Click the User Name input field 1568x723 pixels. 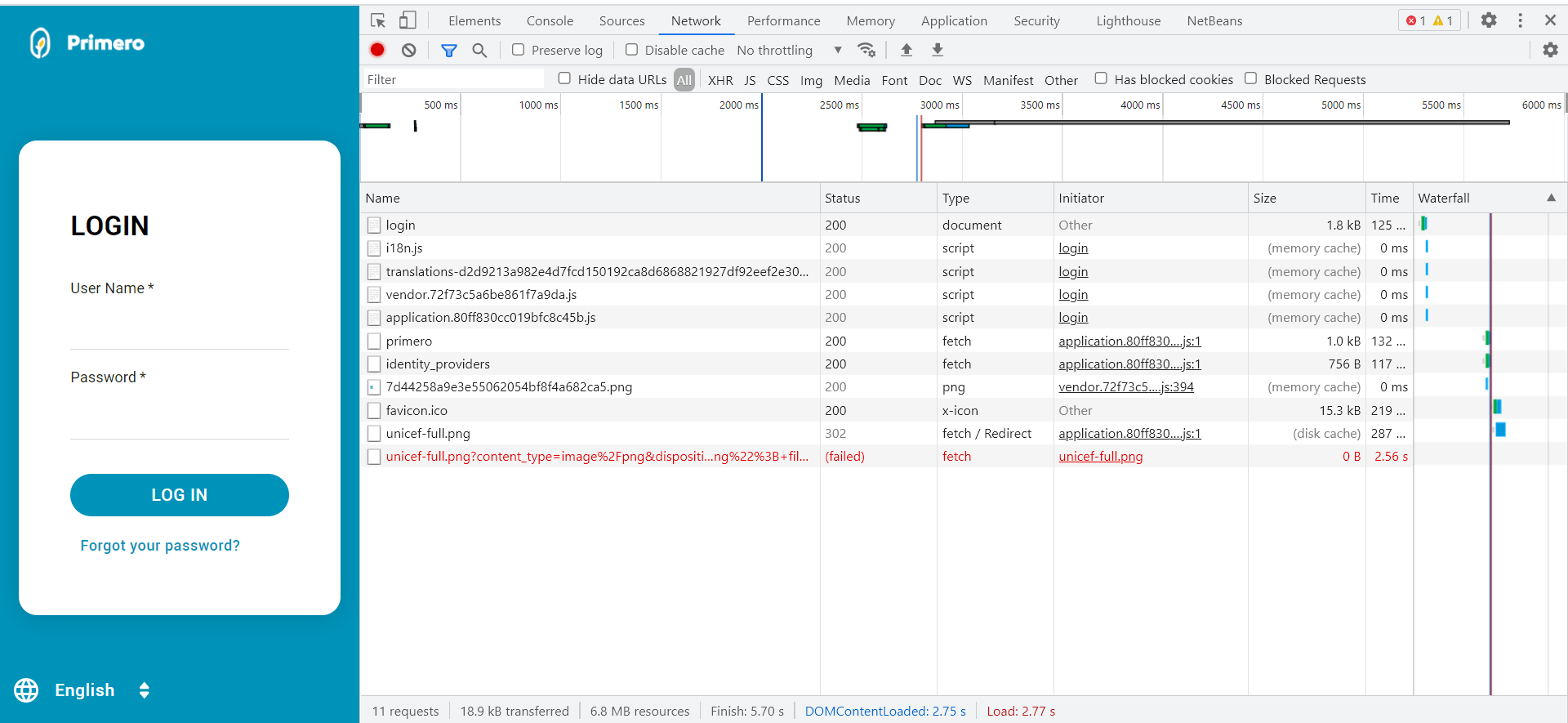(180, 329)
